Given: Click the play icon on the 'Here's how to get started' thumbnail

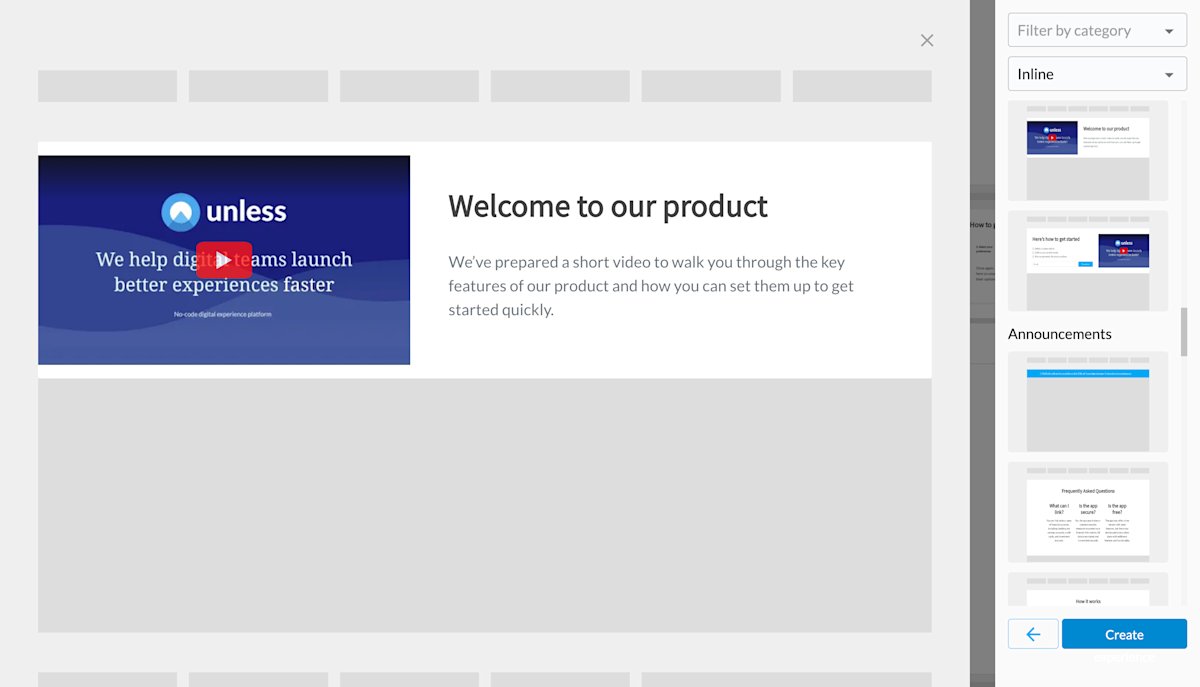Looking at the screenshot, I should tap(1122, 252).
